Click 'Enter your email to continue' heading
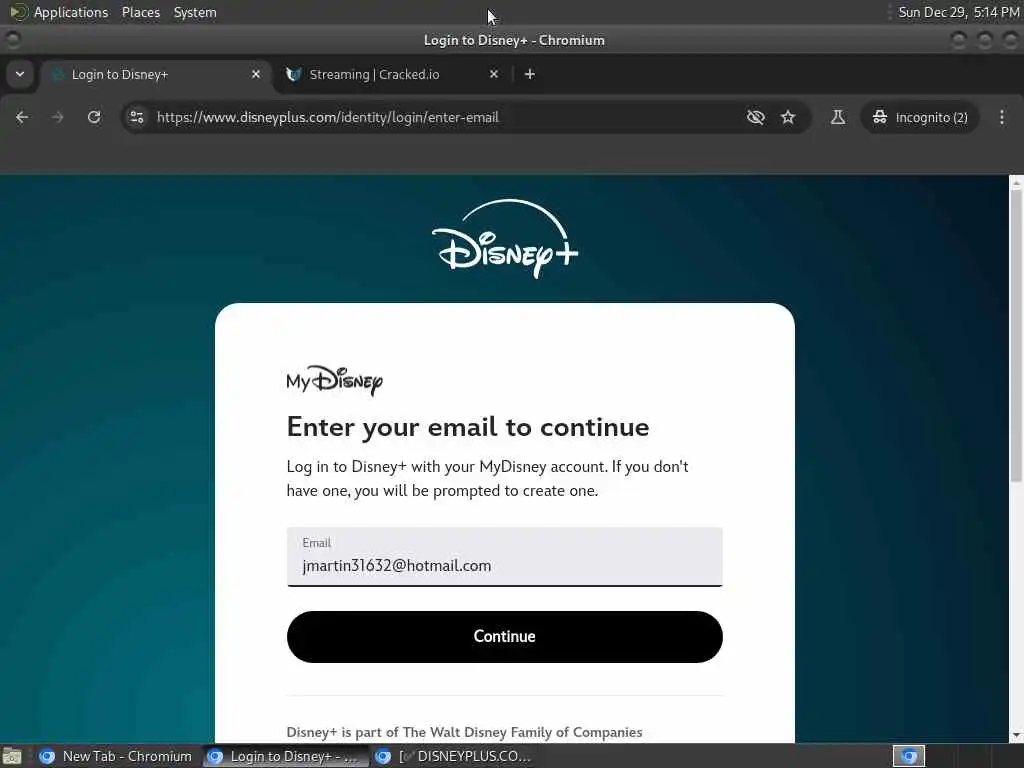 (468, 427)
